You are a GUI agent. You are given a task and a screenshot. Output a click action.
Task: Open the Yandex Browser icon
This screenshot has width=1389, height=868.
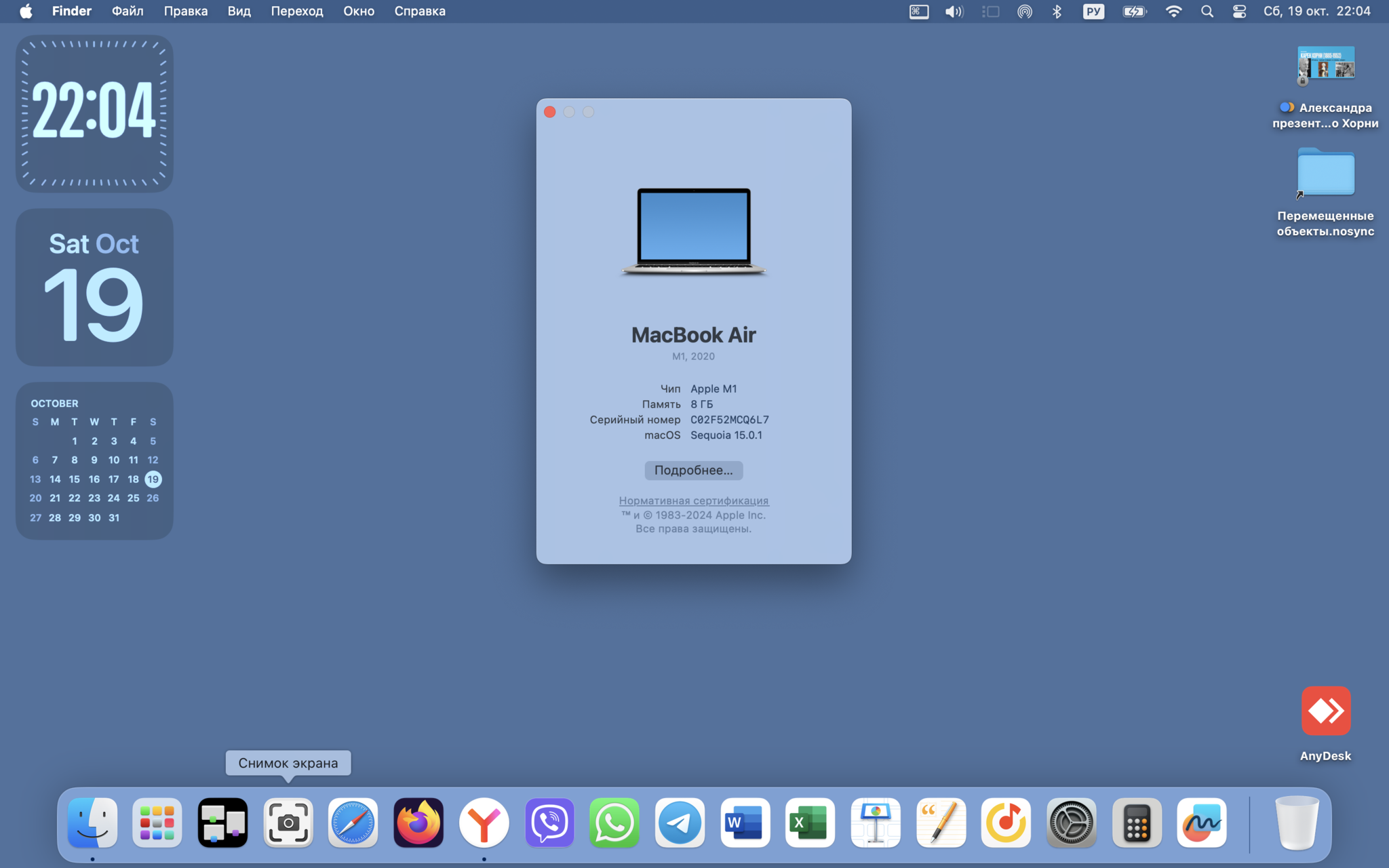tap(484, 823)
